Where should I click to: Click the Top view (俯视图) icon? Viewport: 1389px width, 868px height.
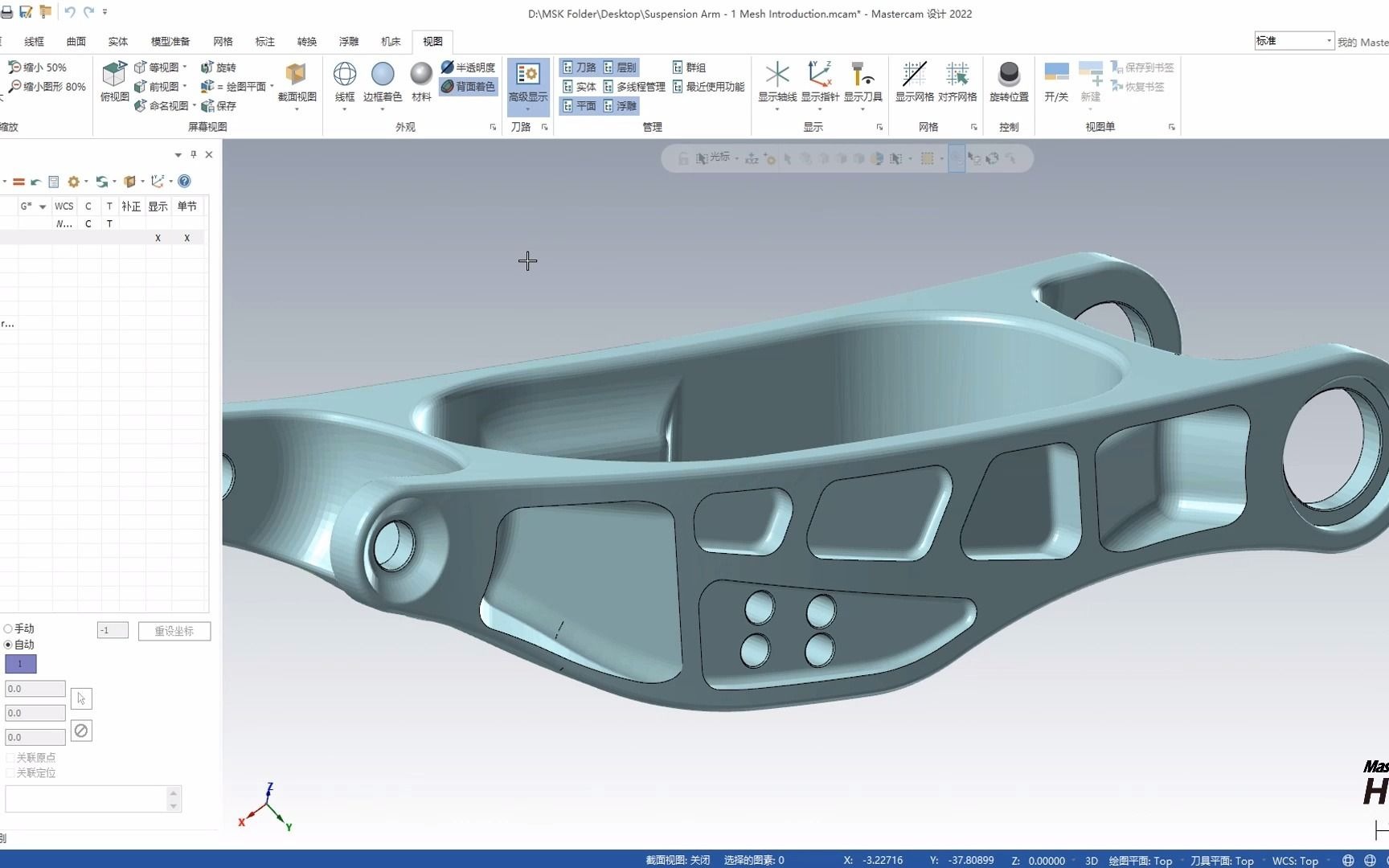[114, 75]
